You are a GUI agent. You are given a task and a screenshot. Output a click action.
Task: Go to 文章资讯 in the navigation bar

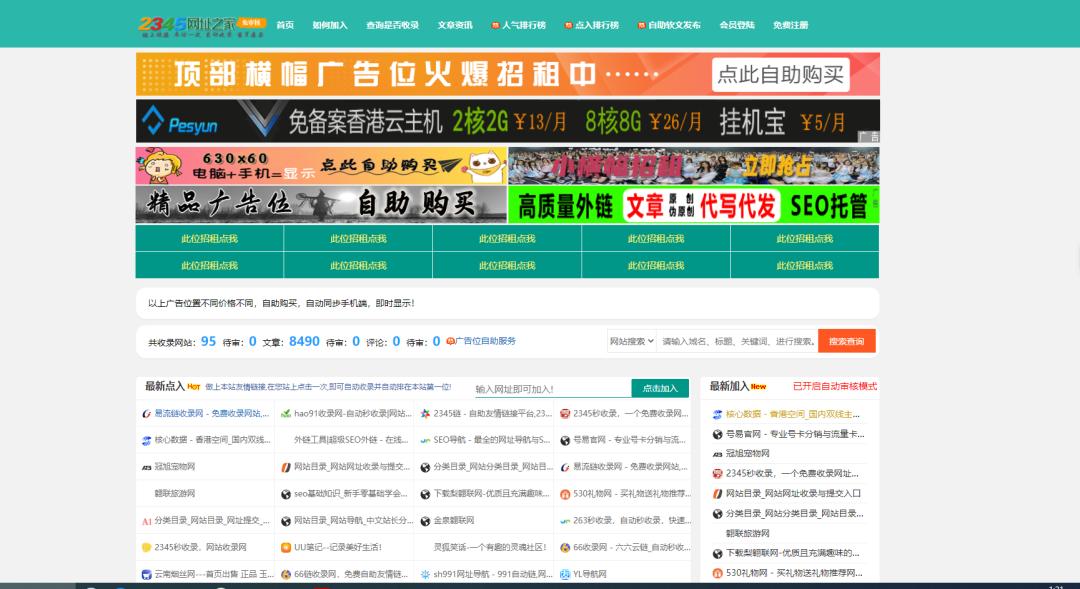(455, 25)
